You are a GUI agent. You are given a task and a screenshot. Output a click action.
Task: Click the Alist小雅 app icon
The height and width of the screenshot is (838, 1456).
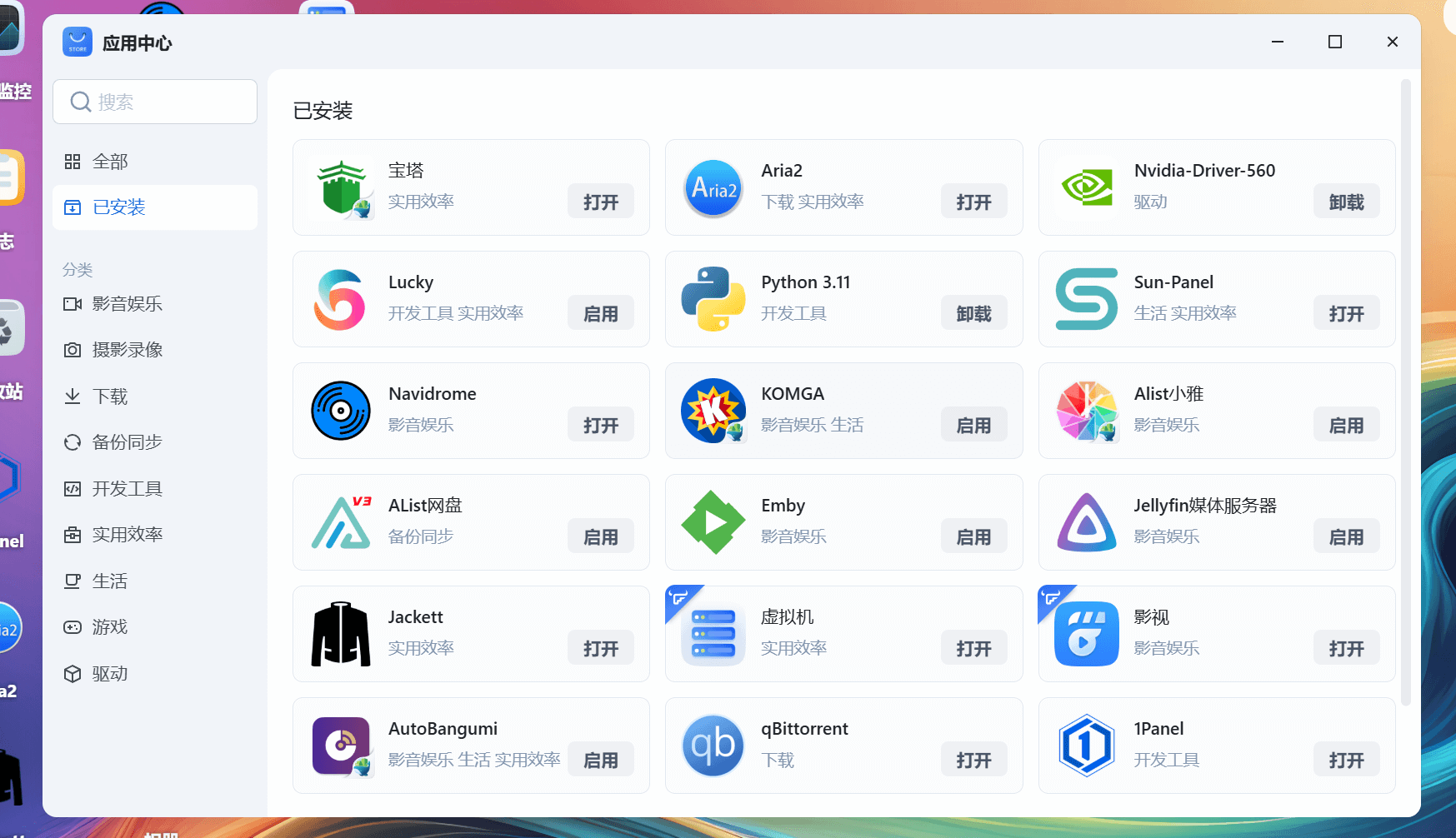click(x=1087, y=411)
